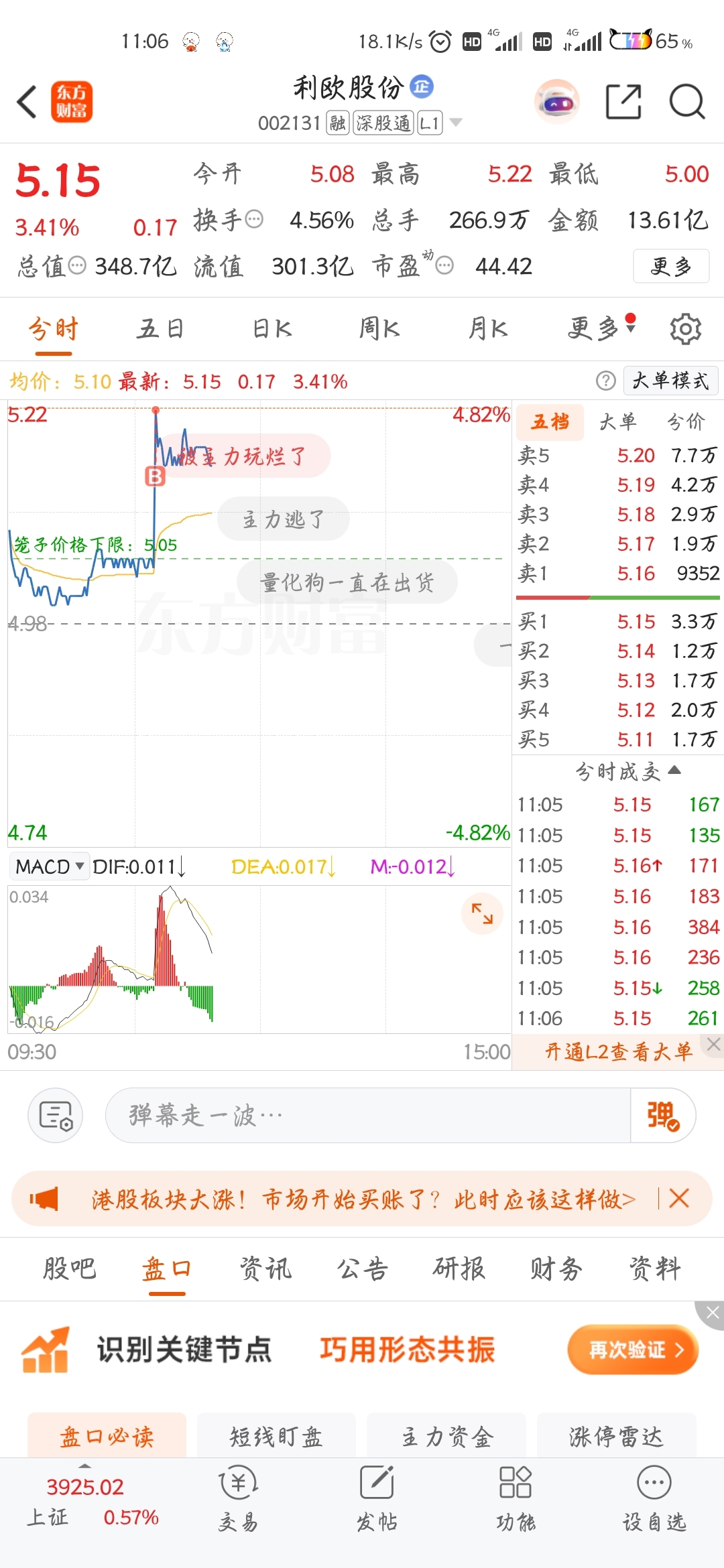724x1568 pixels.
Task: Switch to 五日 chart tab
Action: [161, 328]
